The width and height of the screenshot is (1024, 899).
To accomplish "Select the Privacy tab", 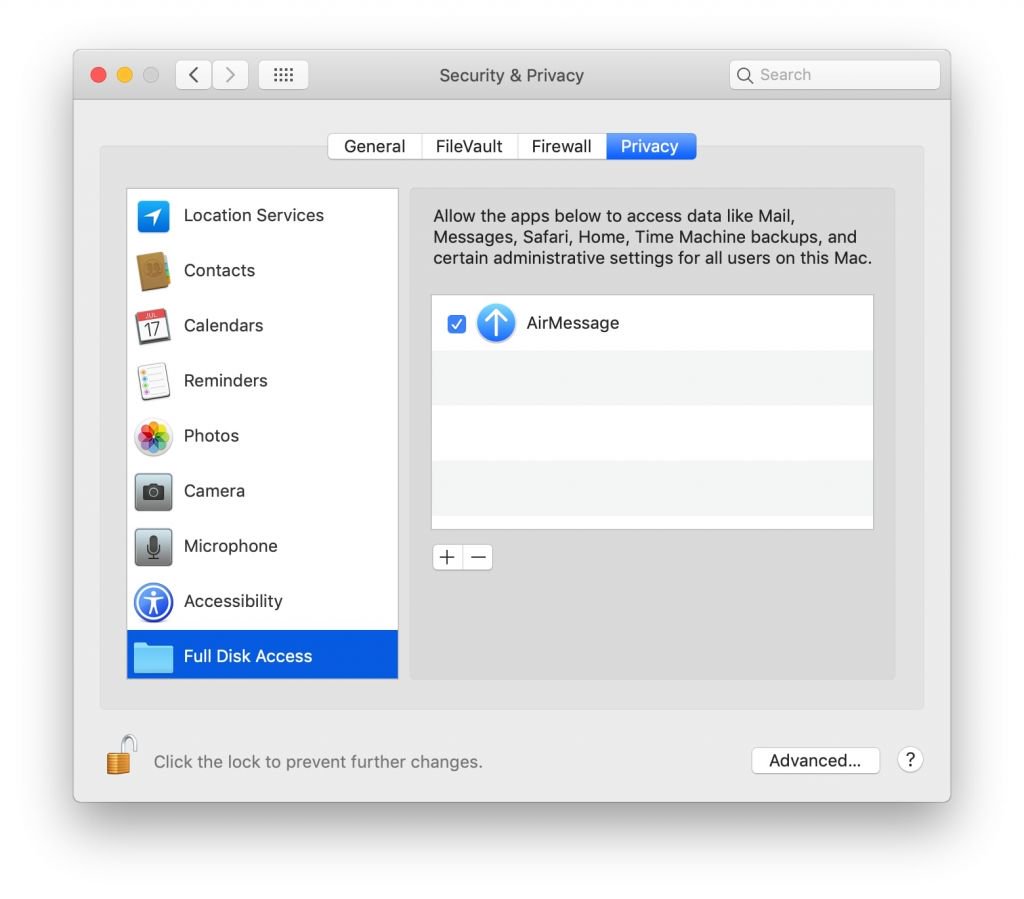I will point(650,146).
